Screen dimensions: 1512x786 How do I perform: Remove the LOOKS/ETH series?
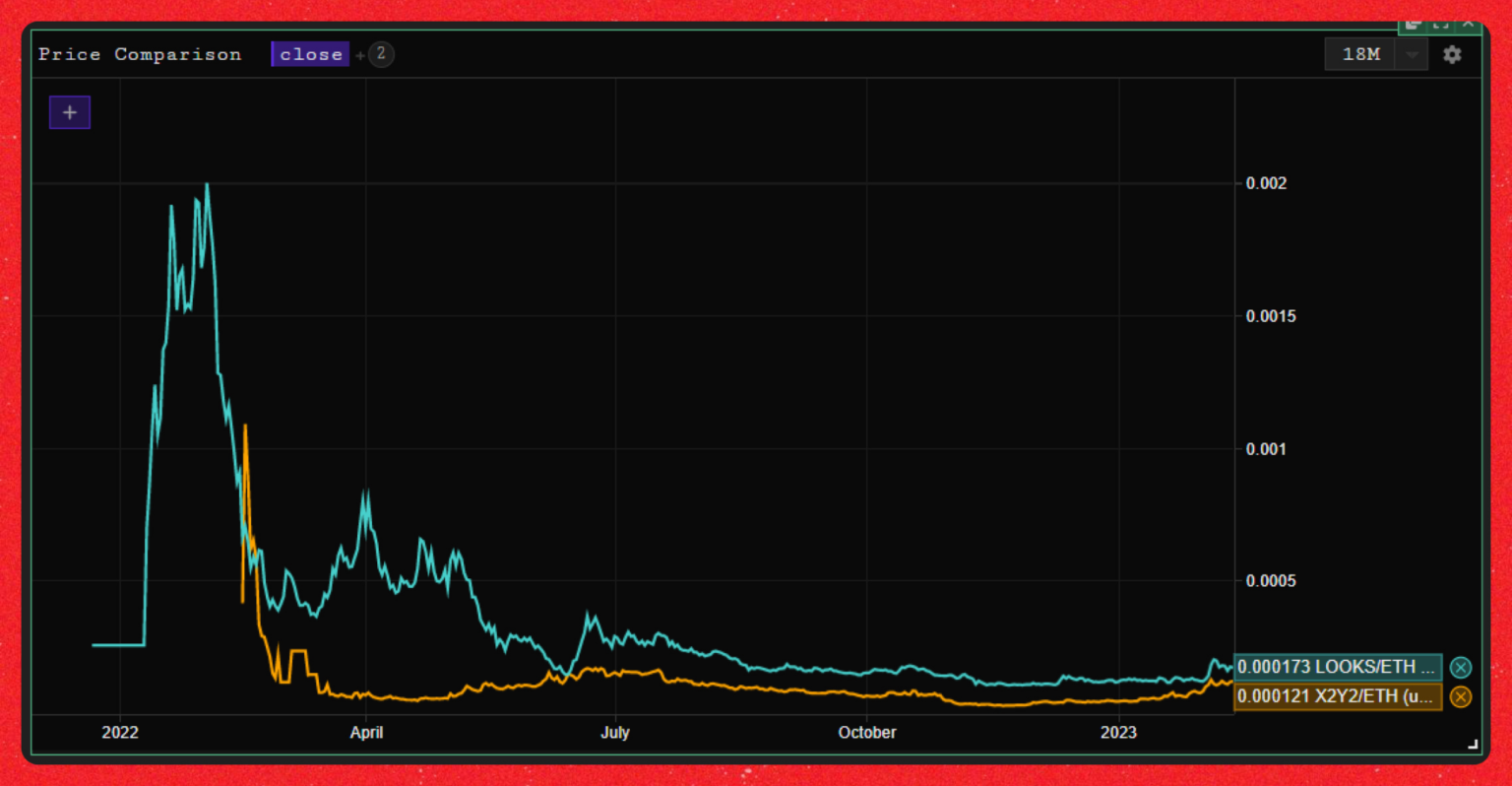pyautogui.click(x=1461, y=668)
